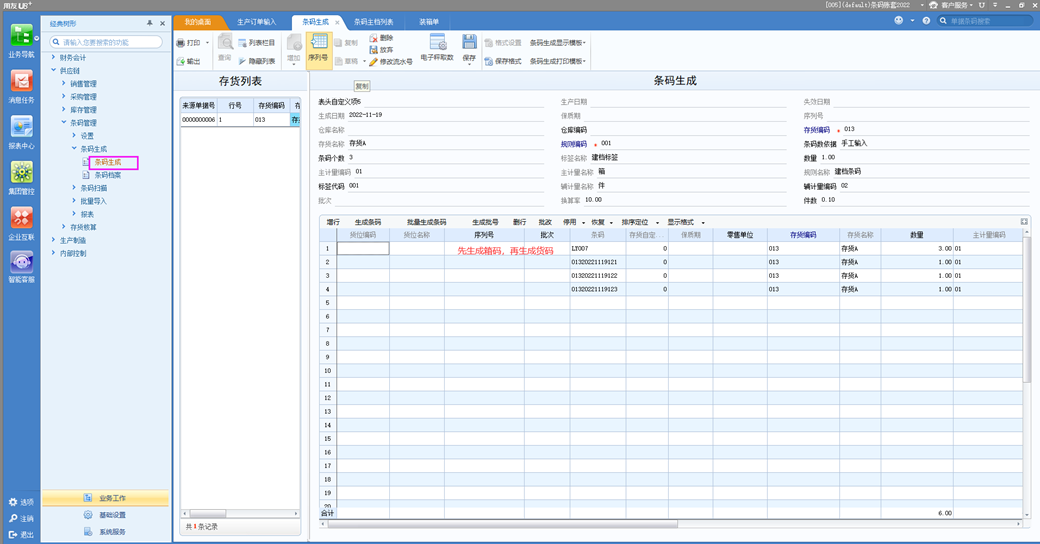Collapse the 条码管理 tree node
The width and height of the screenshot is (1040, 544).
[64, 123]
